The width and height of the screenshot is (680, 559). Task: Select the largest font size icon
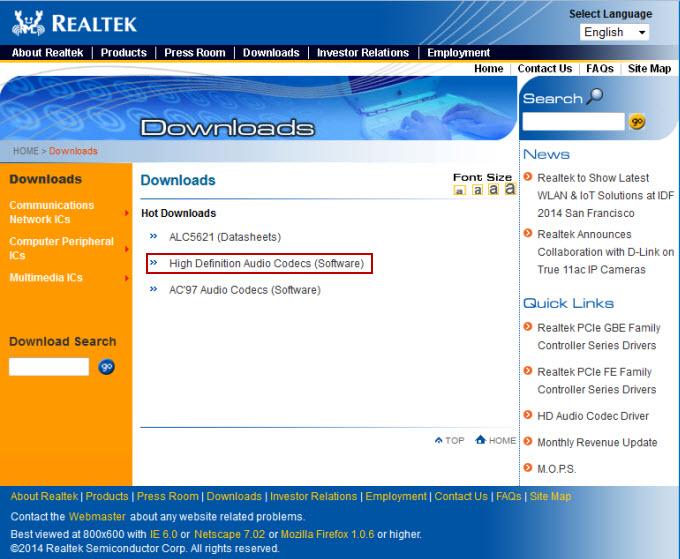tap(510, 189)
